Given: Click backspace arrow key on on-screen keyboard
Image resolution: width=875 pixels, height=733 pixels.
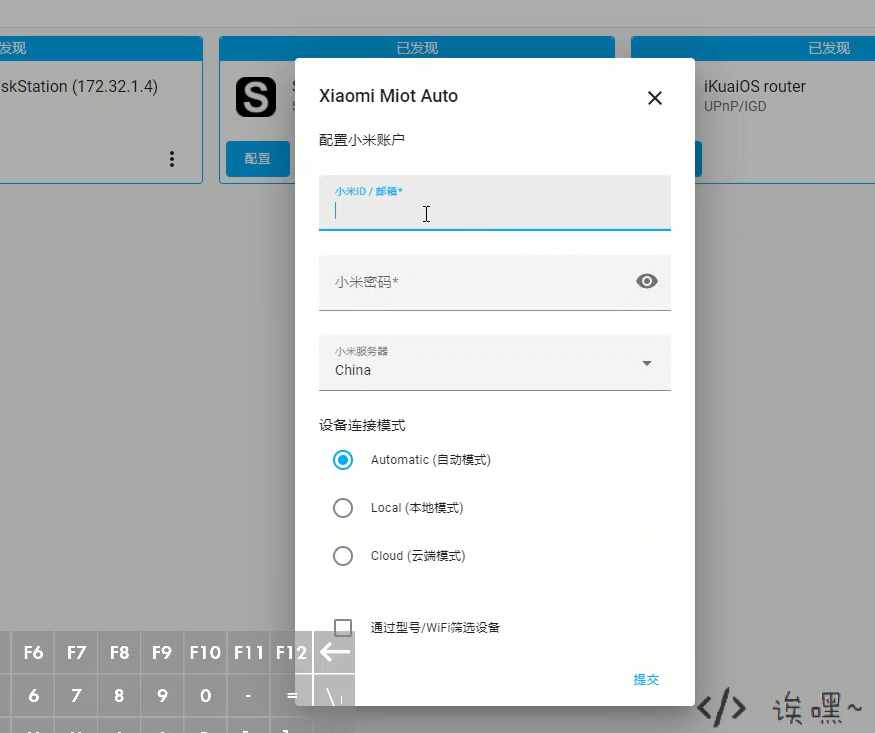Looking at the screenshot, I should coord(334,652).
